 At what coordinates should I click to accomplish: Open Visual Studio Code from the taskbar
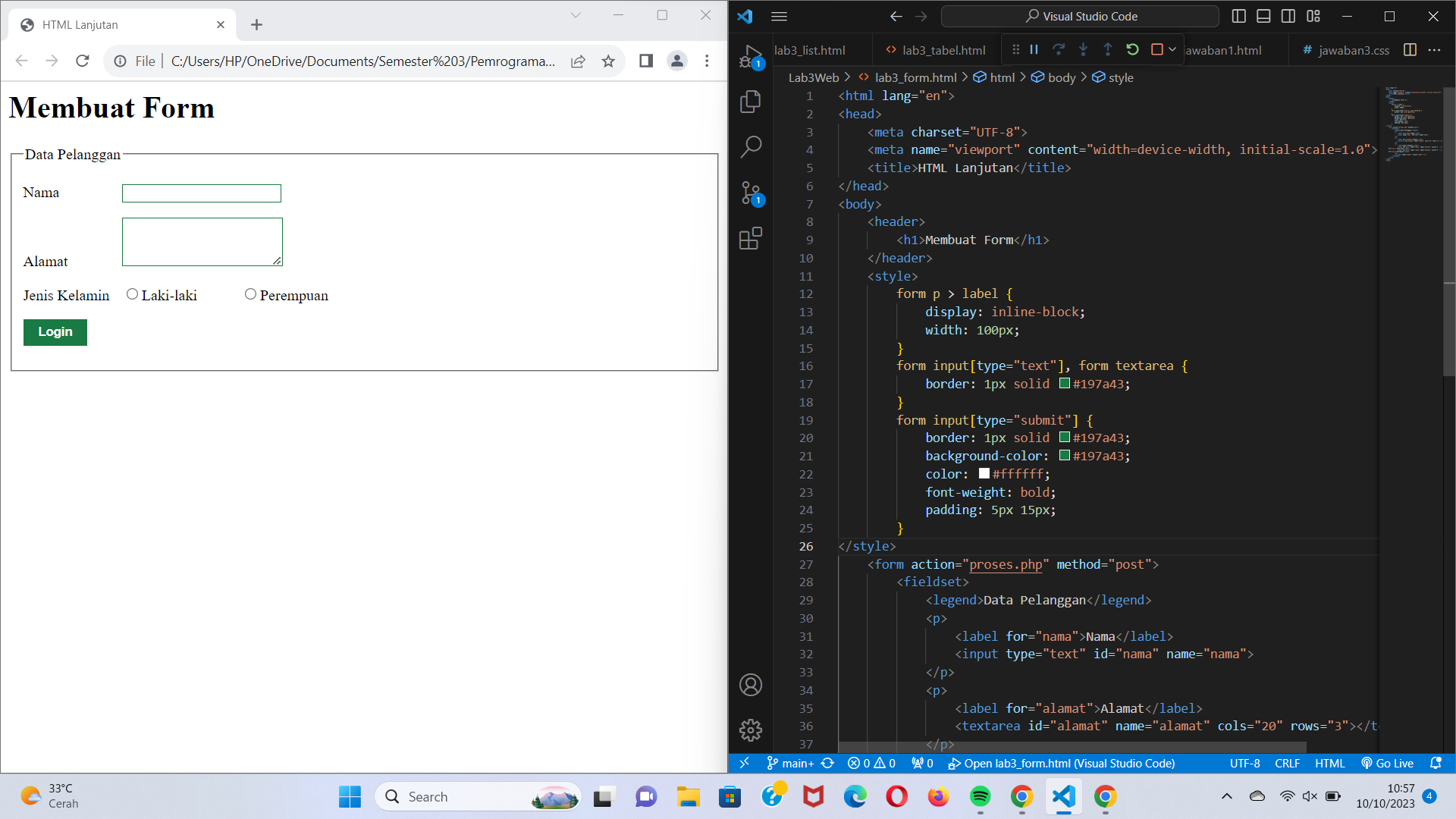tap(1064, 796)
